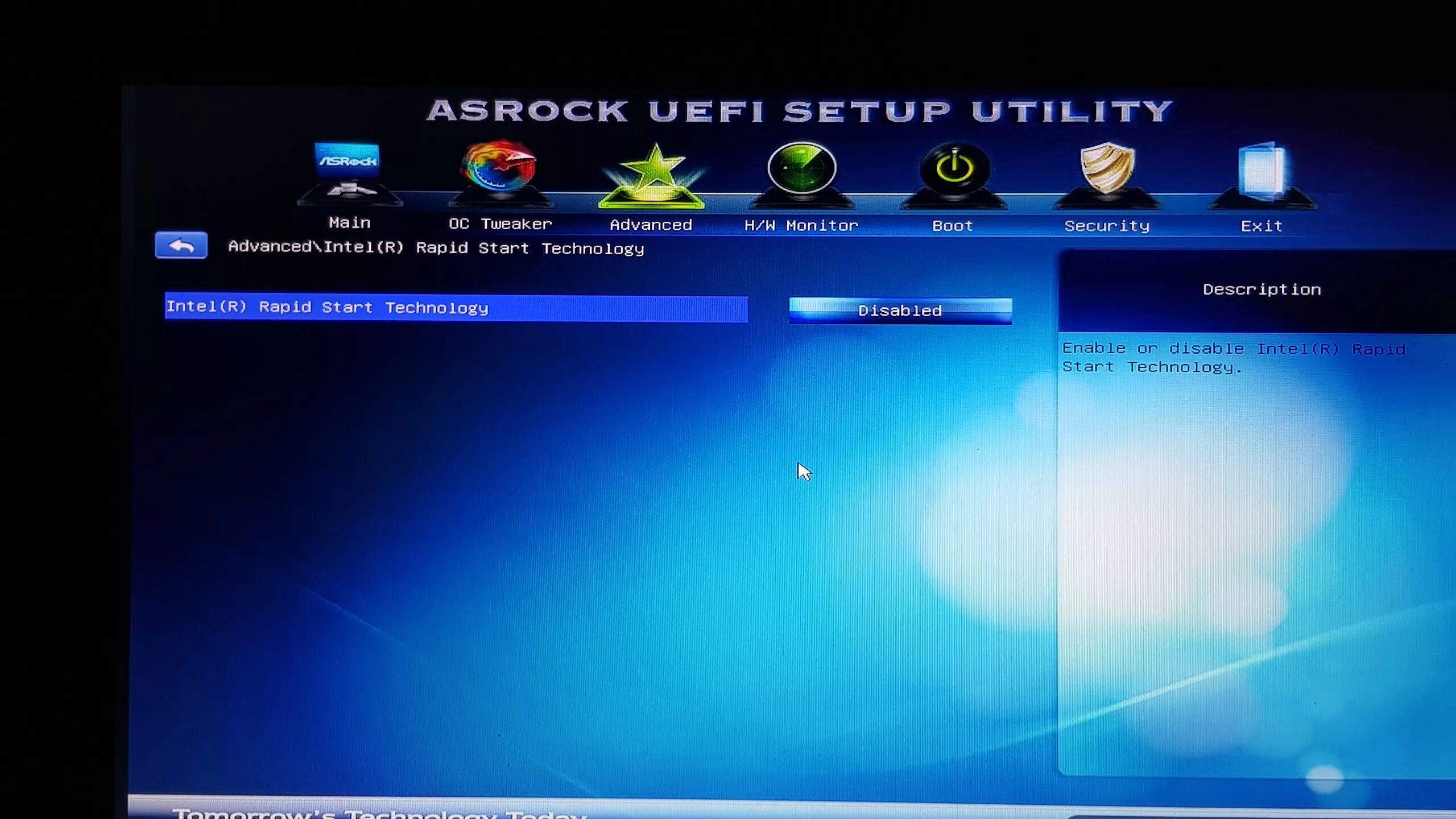Switch to the Main tab label

349,223
